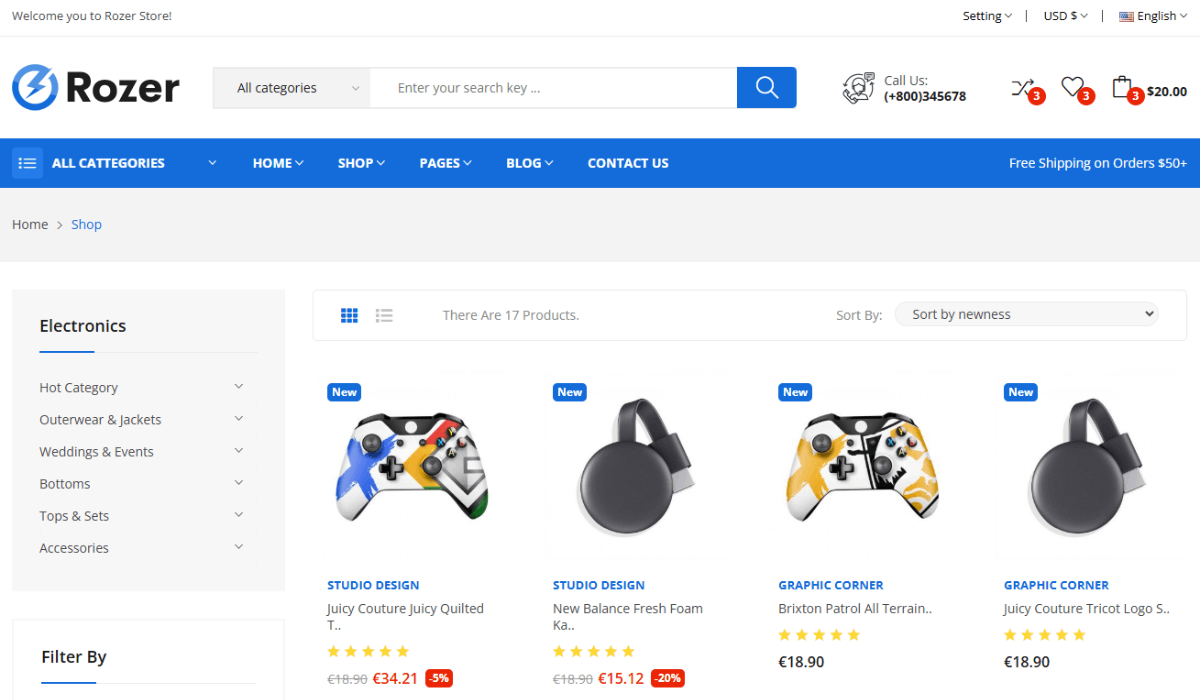The image size is (1200, 700).
Task: Click the Contact Us nav link
Action: [628, 163]
